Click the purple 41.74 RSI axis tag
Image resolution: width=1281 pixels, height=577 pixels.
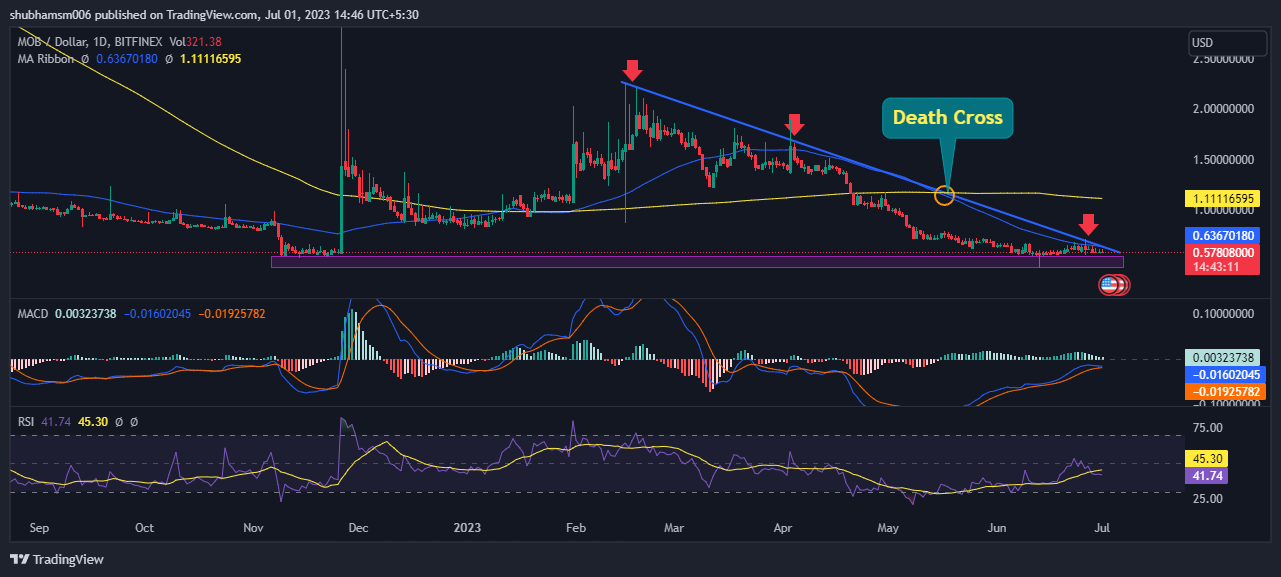click(1206, 476)
